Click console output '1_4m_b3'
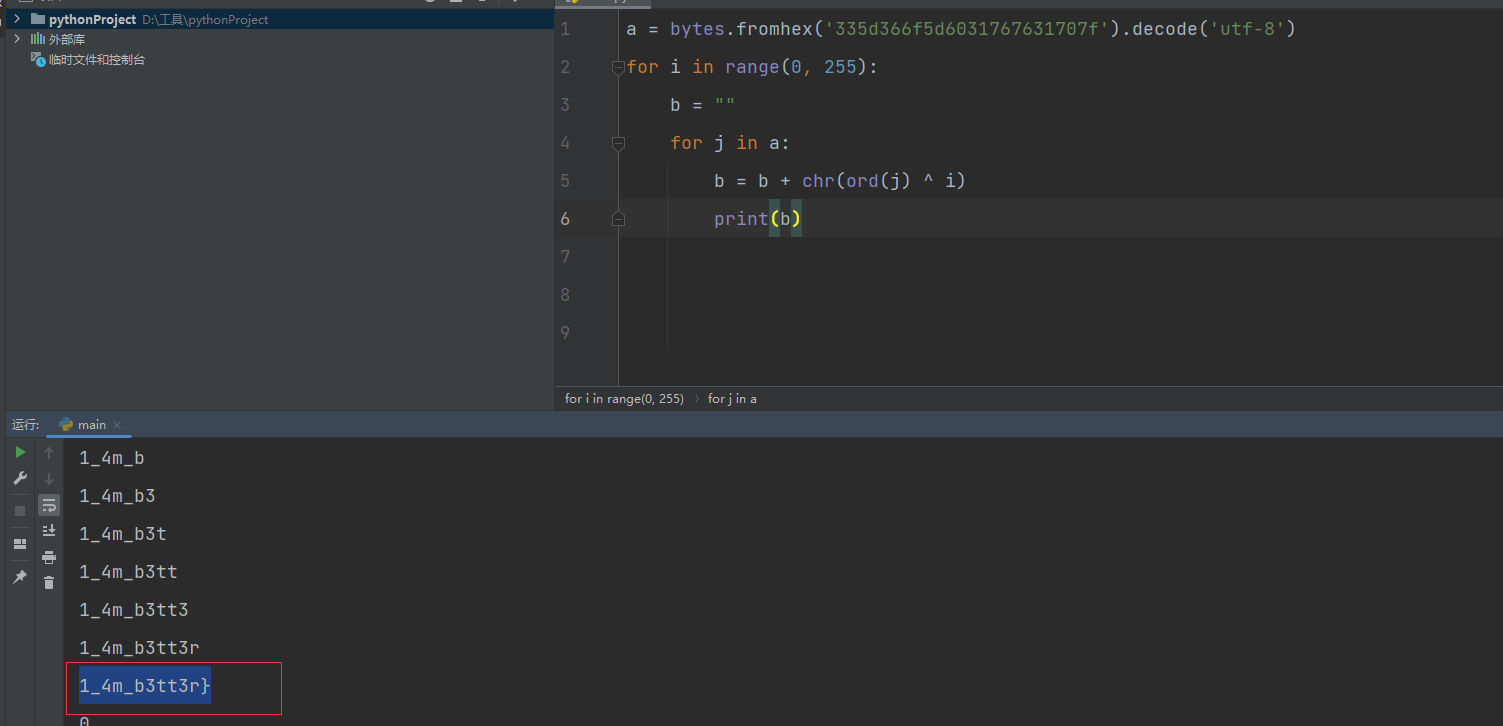Screen dimensions: 1503x726 [117, 496]
